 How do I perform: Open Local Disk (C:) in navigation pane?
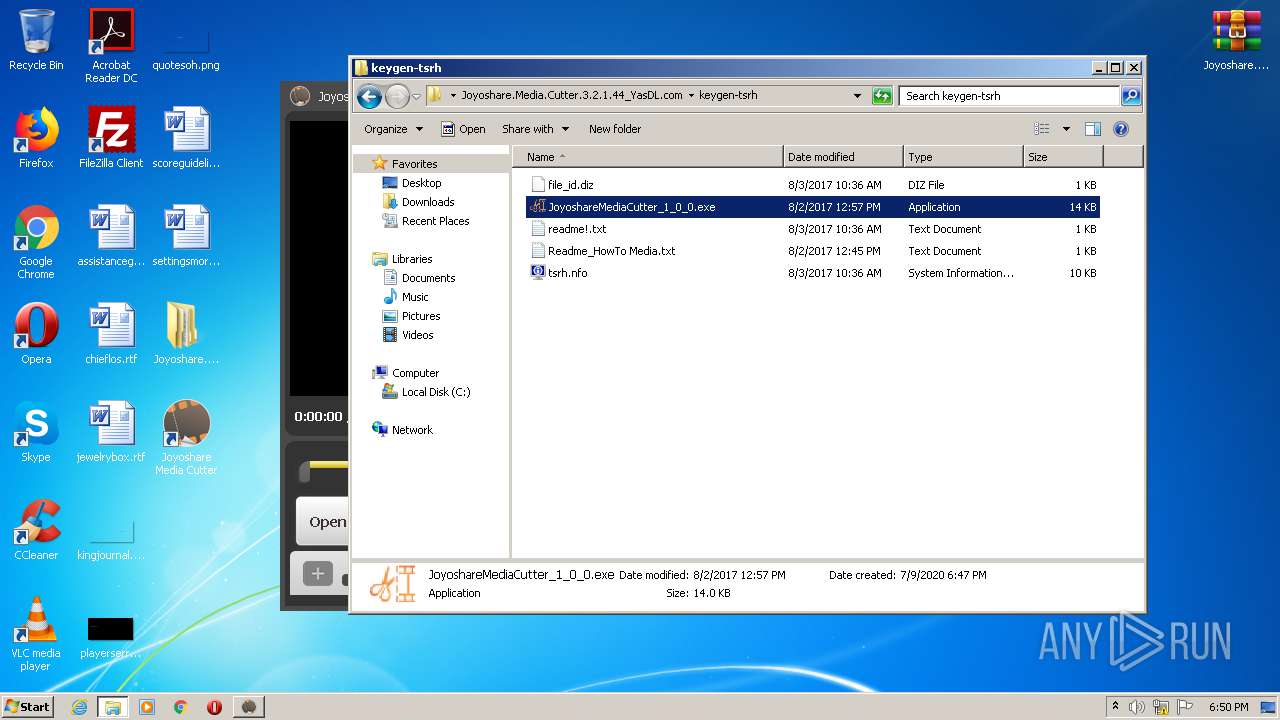[435, 392]
